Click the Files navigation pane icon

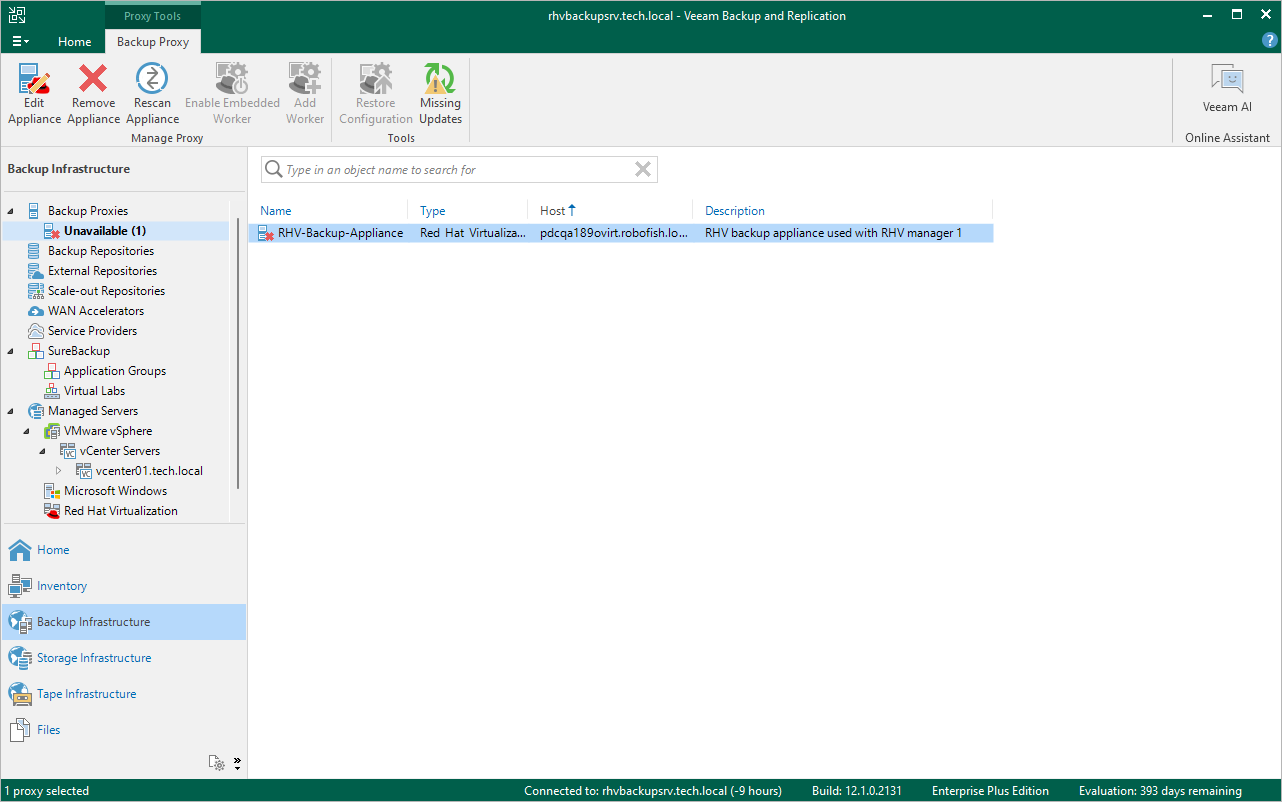(20, 730)
